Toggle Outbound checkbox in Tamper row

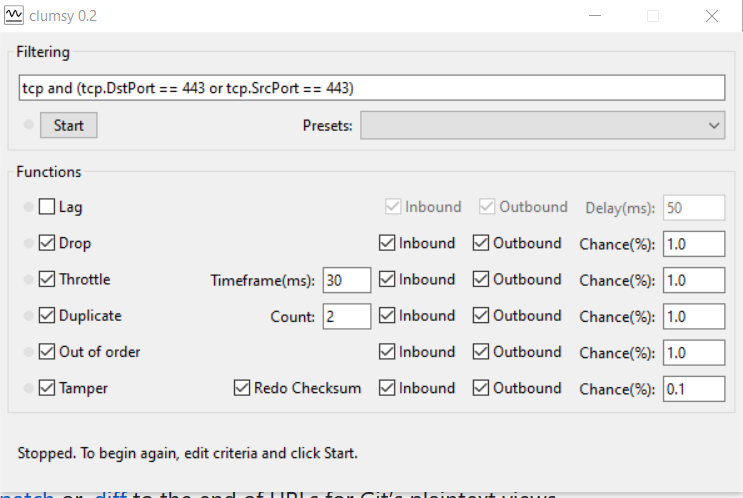(x=481, y=388)
